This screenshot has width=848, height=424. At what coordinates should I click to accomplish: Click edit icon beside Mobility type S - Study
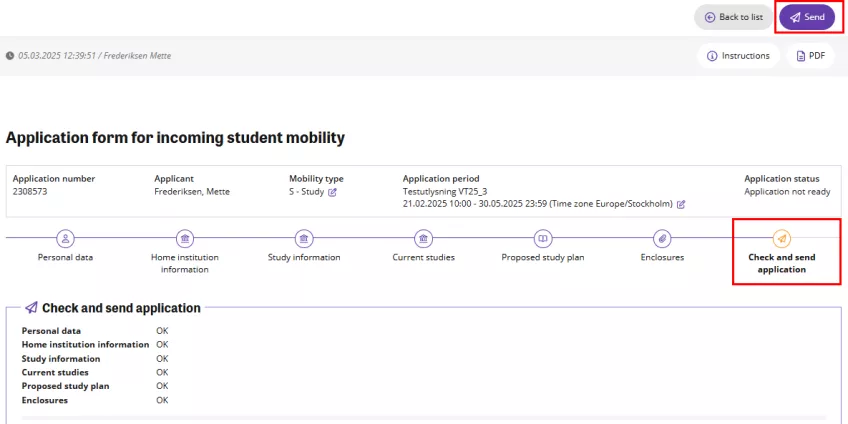click(x=333, y=192)
